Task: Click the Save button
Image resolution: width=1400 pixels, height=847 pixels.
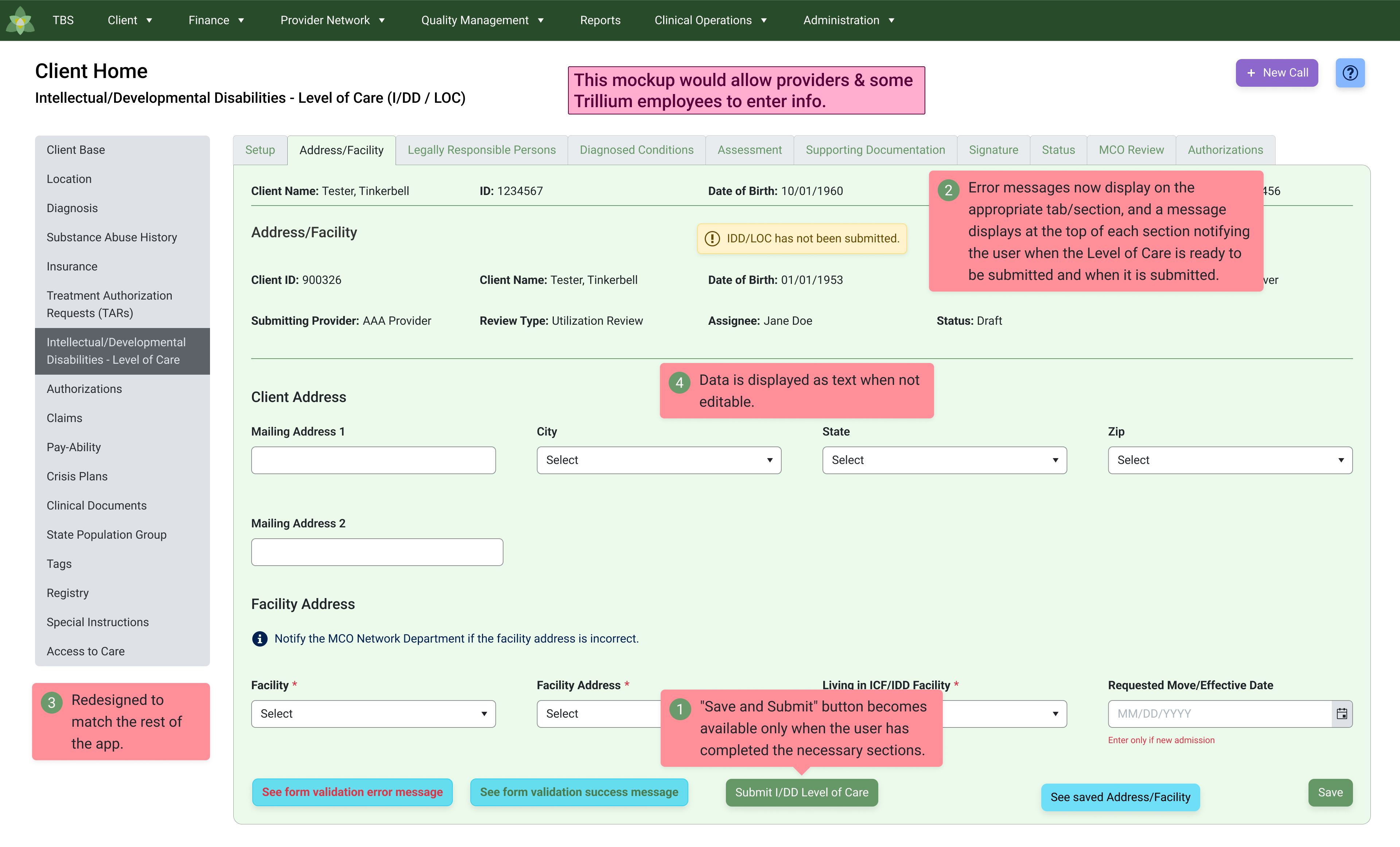Action: [x=1330, y=792]
